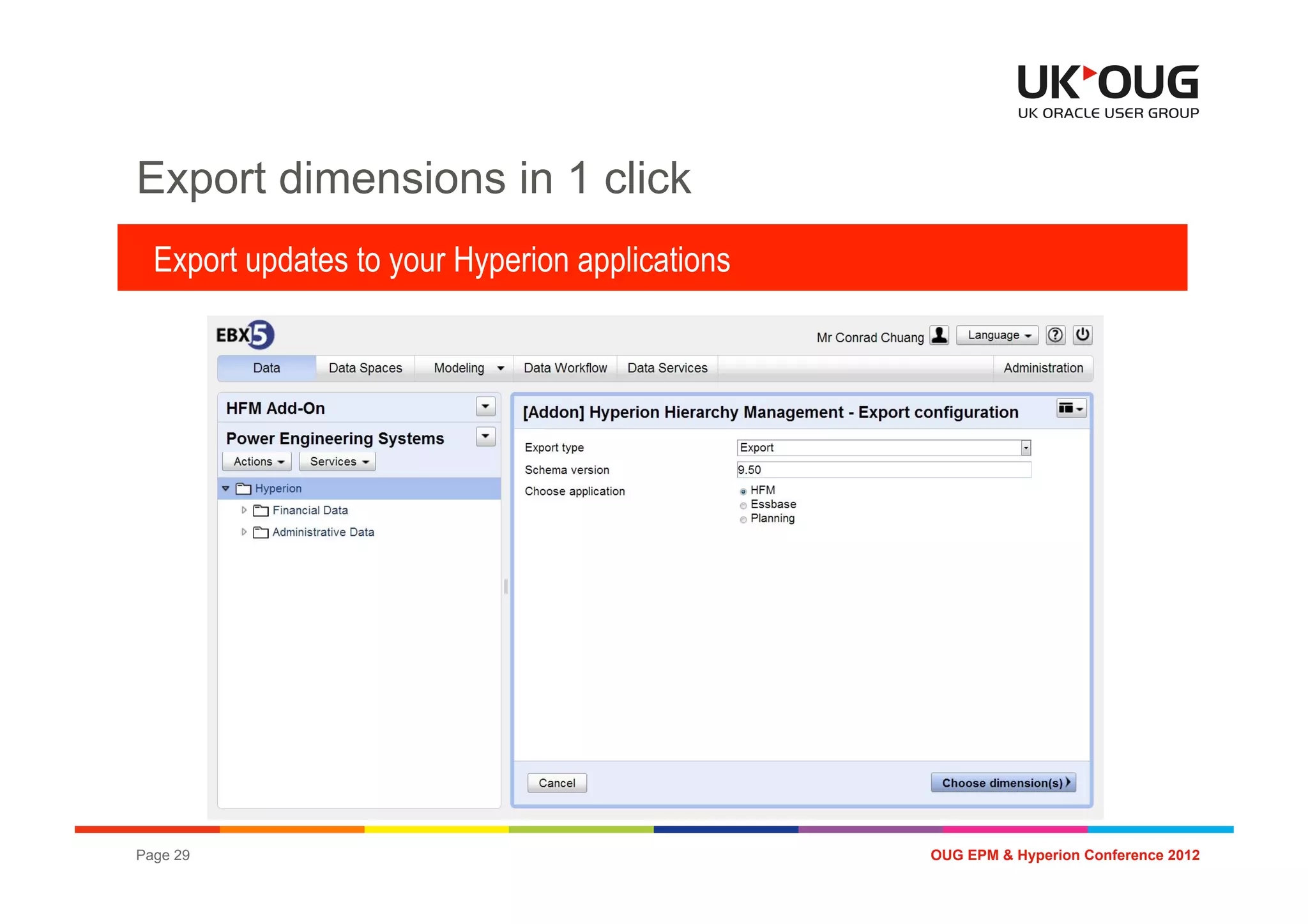The width and height of the screenshot is (1308, 924).
Task: Open the Administration tab
Action: 1043,368
